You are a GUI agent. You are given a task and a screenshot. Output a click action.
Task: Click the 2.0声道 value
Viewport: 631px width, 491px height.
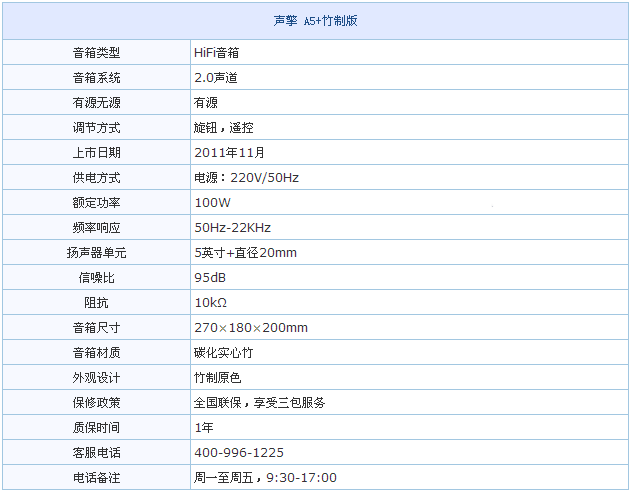coord(216,77)
